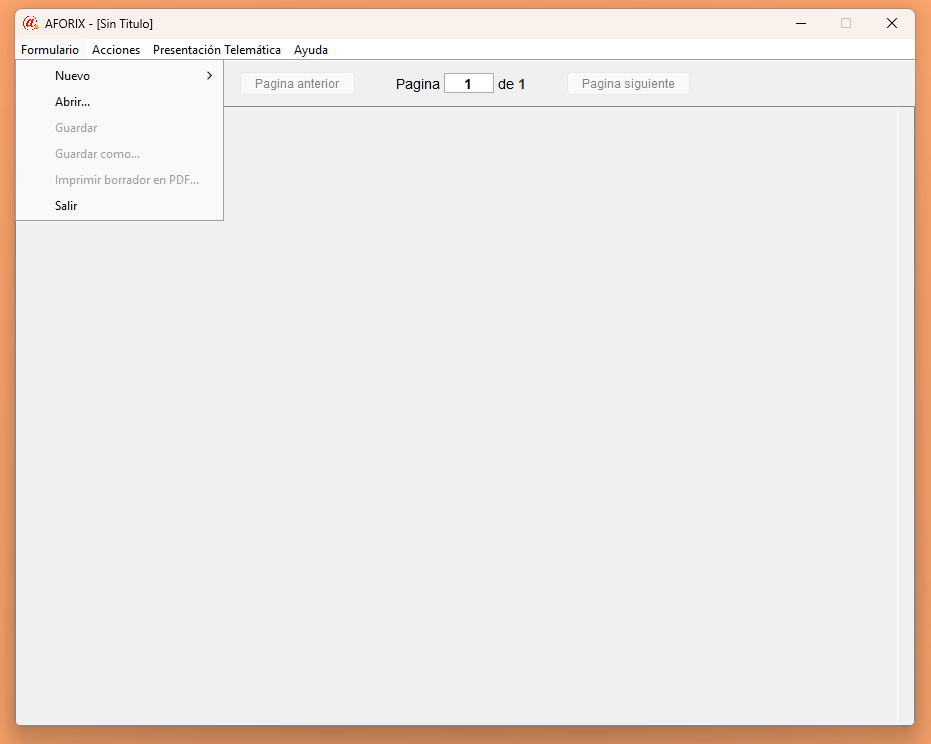Screen dimensions: 931x744
Task: Open the Formulario menu
Action: (x=50, y=50)
